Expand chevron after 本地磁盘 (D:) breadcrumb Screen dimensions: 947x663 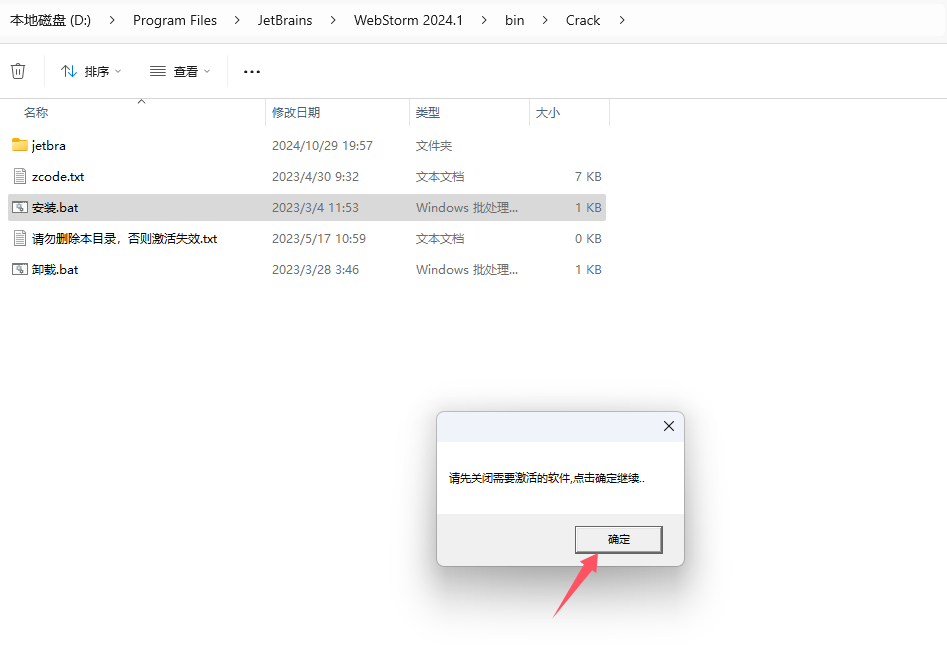point(112,21)
